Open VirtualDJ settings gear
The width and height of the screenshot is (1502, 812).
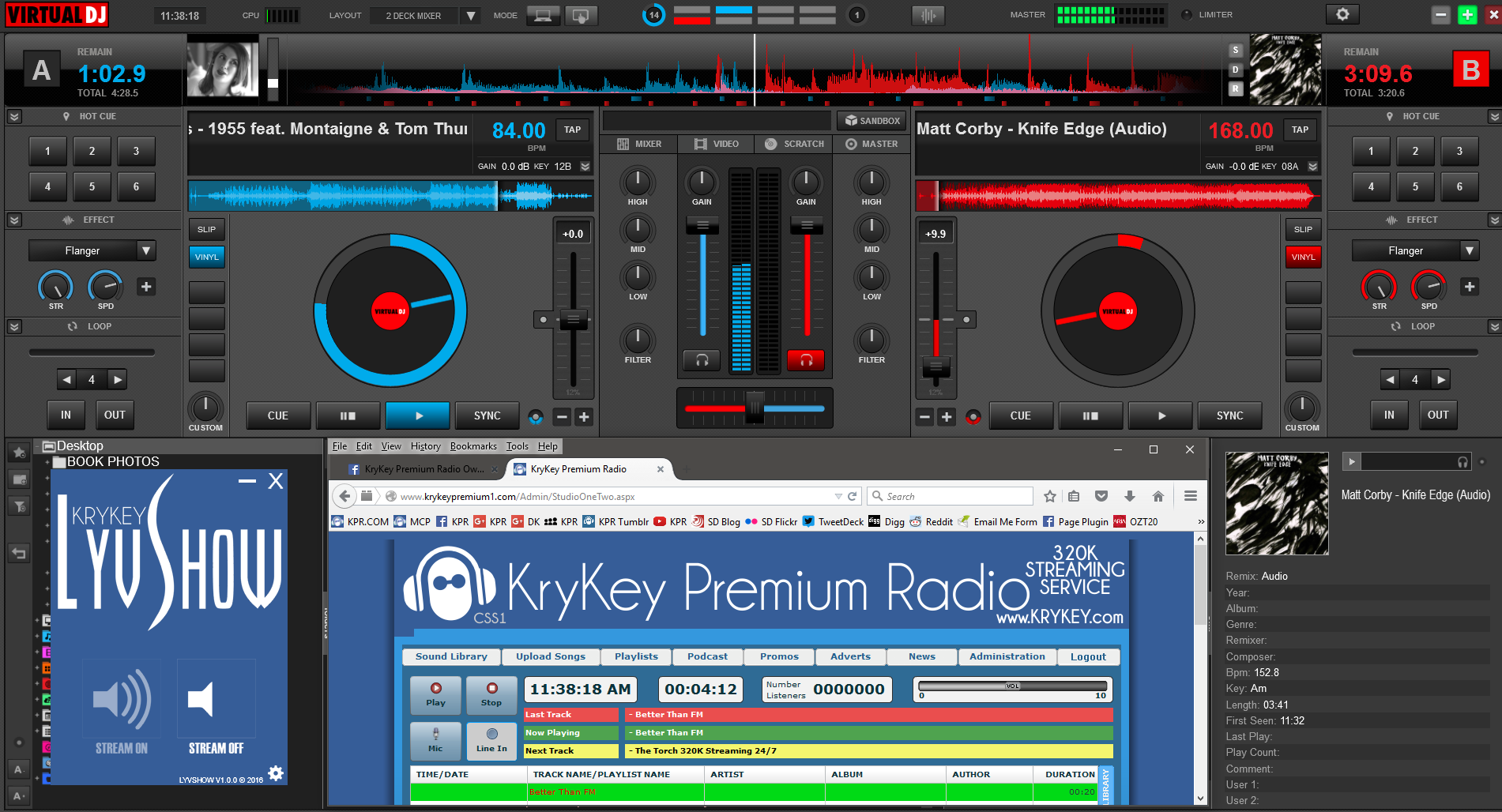1342,13
